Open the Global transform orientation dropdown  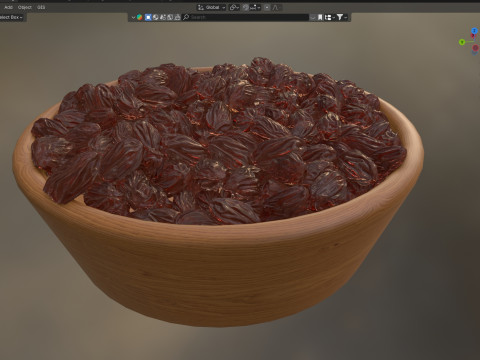pyautogui.click(x=212, y=7)
